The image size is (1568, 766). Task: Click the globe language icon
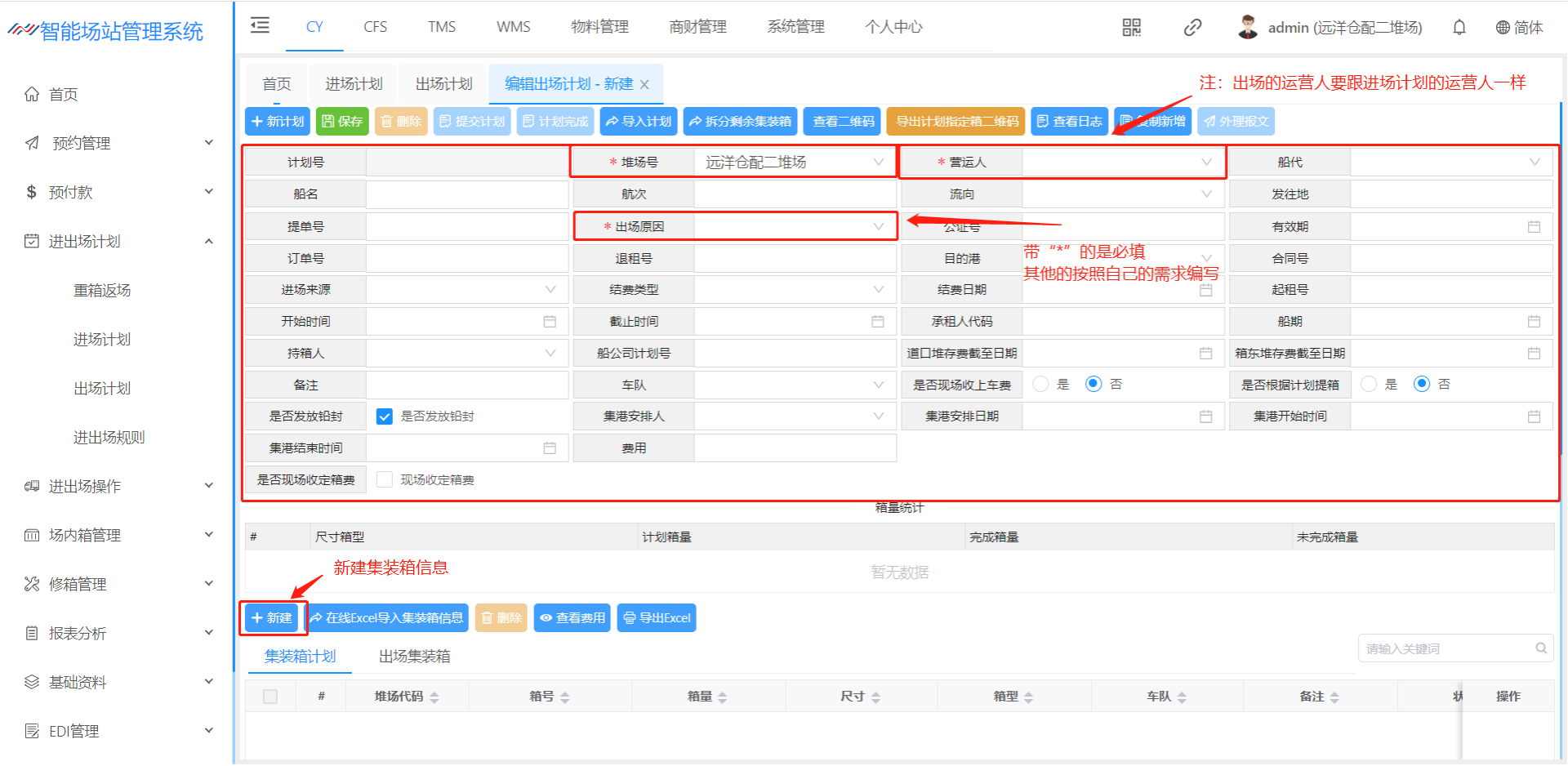(x=1502, y=28)
